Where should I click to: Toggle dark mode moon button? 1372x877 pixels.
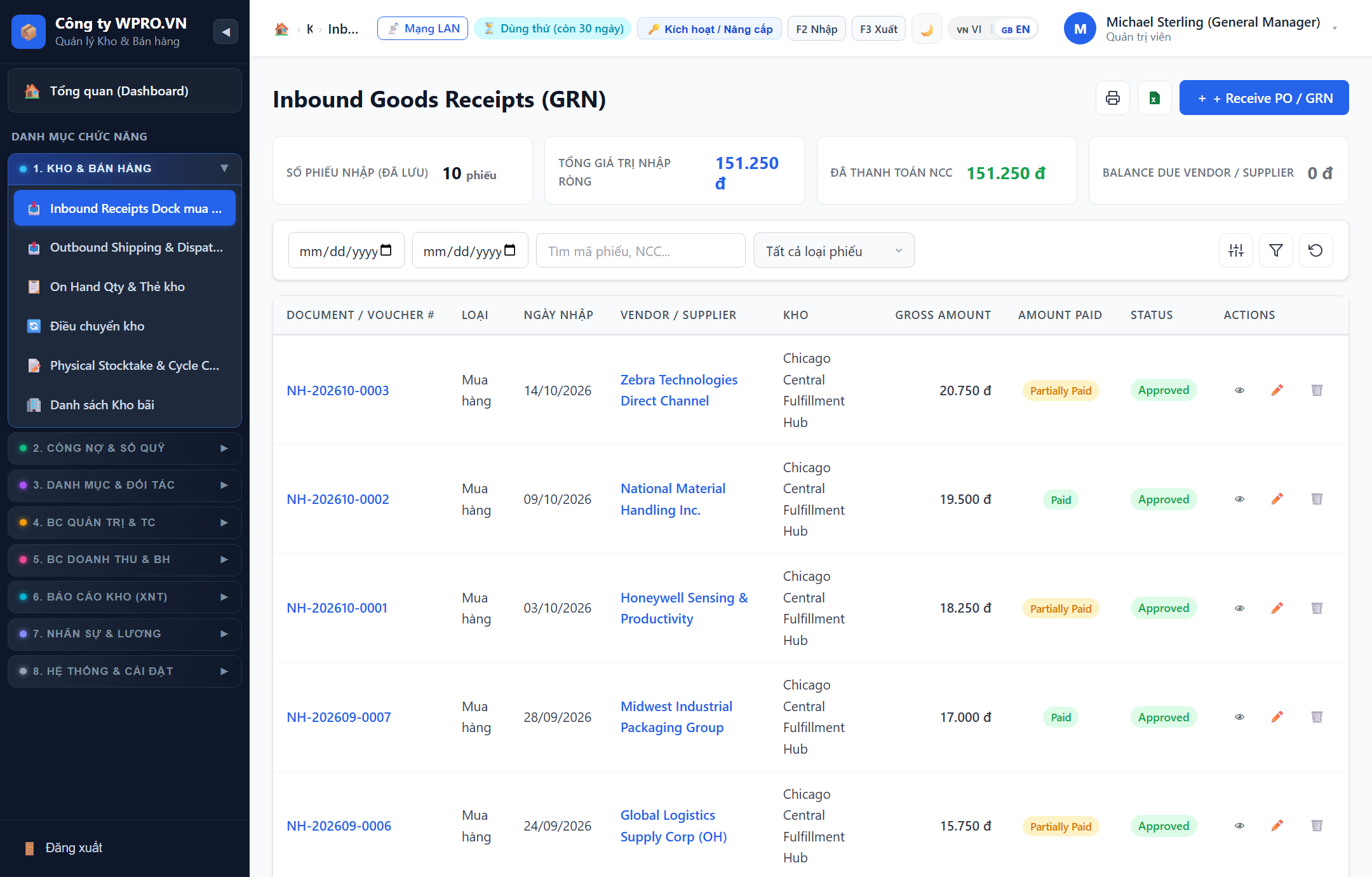926,29
